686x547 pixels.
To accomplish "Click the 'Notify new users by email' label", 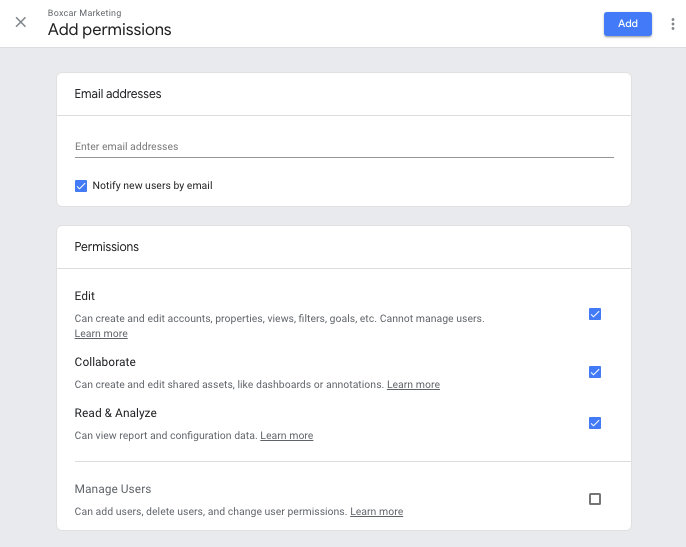I will (x=152, y=186).
